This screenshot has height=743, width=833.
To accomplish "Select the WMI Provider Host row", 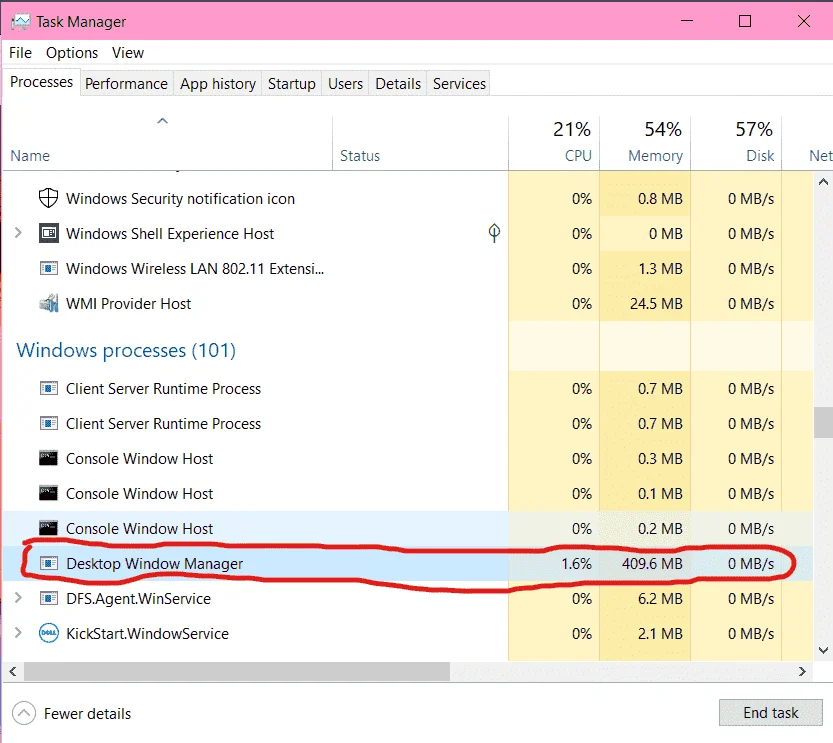I will (x=408, y=303).
